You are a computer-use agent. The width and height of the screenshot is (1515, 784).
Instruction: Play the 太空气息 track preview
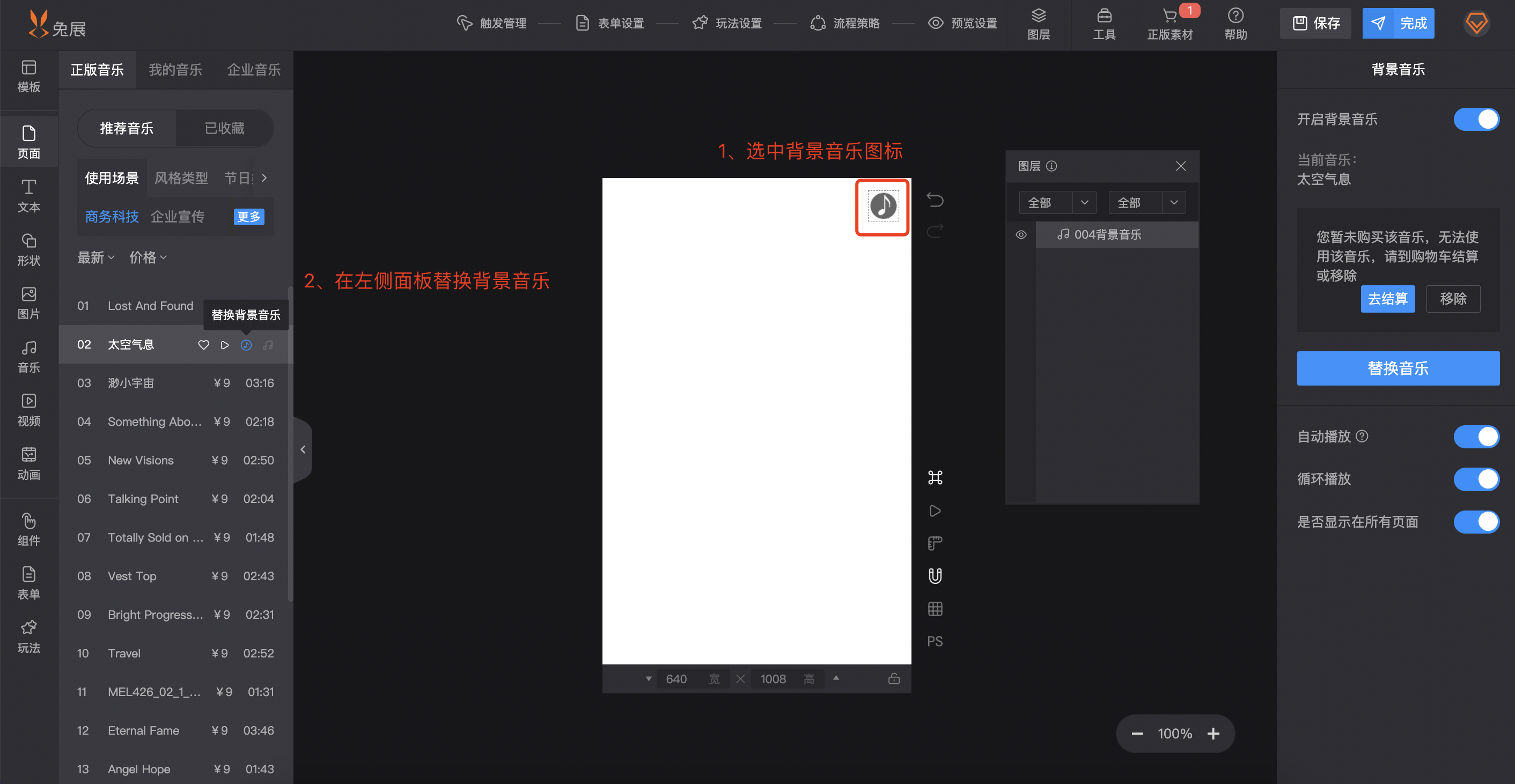[x=225, y=345]
